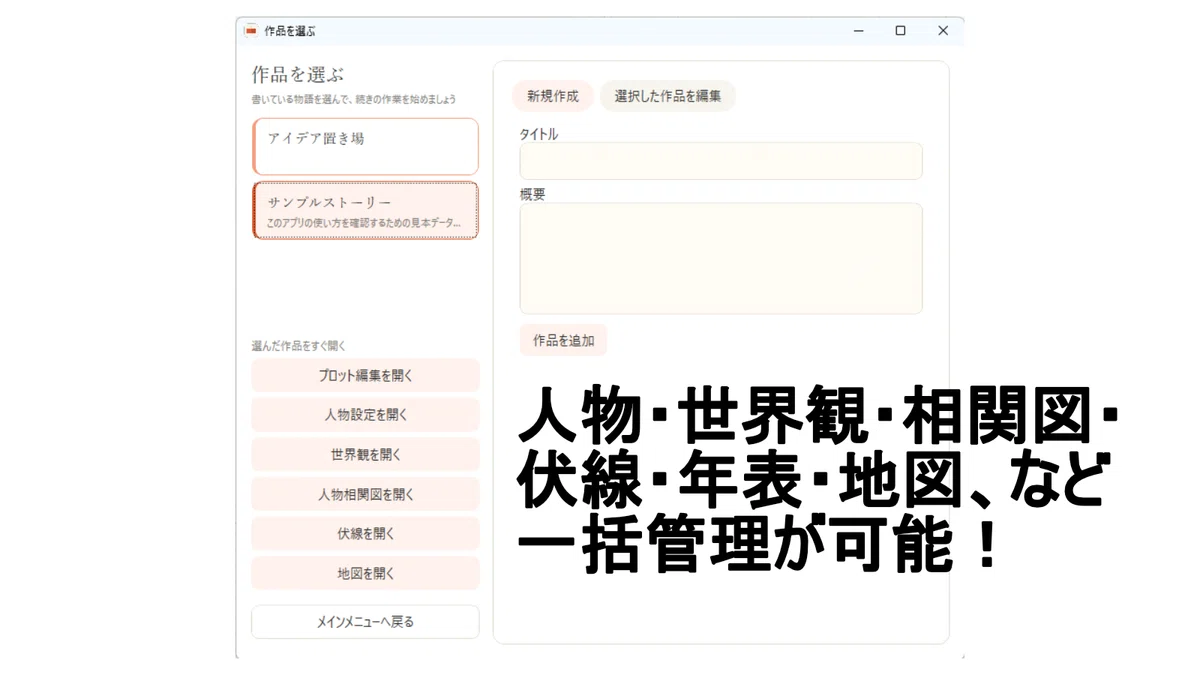Focus the 概要 text area
1200x675 pixels.
click(x=721, y=259)
